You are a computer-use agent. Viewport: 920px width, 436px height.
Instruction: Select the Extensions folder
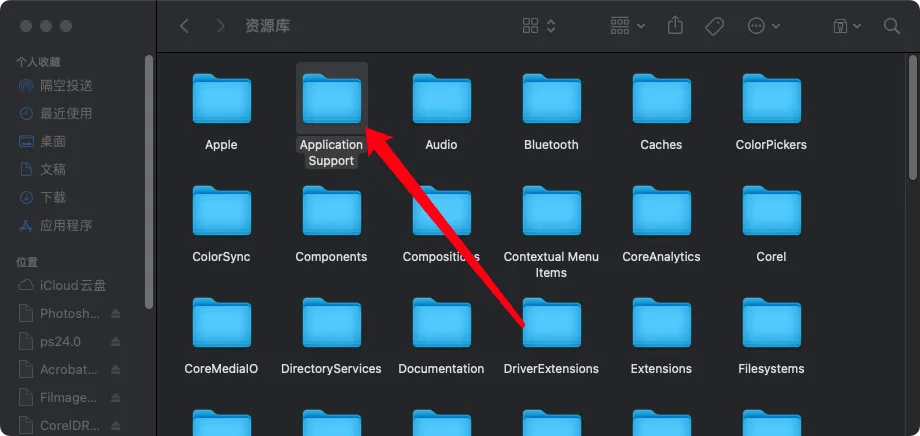click(x=661, y=323)
